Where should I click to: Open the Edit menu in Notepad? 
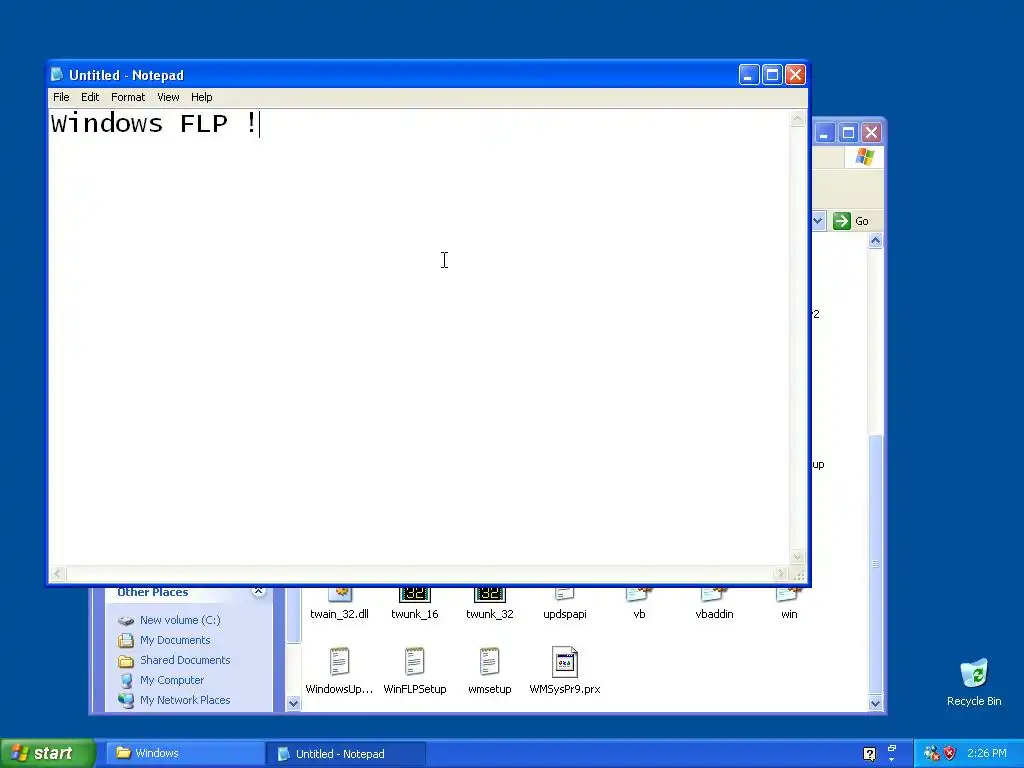[89, 97]
